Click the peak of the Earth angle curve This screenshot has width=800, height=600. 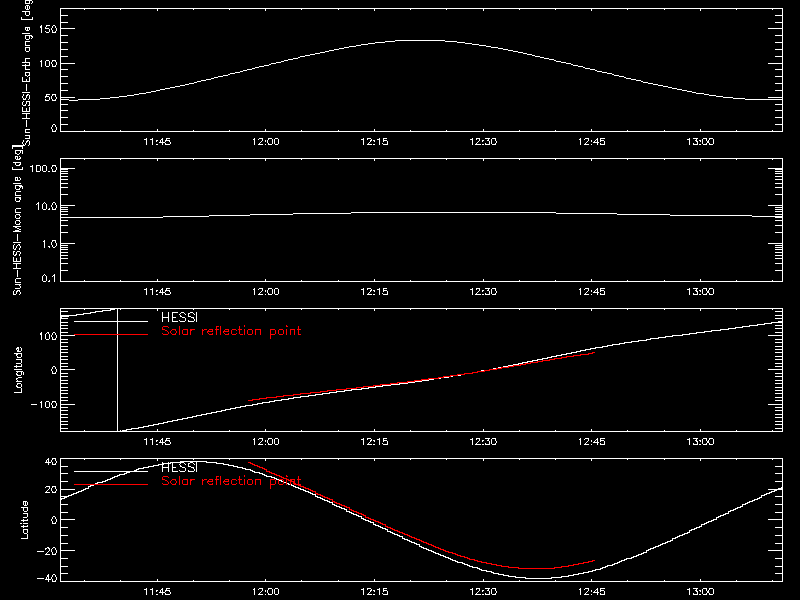pyautogui.click(x=421, y=40)
